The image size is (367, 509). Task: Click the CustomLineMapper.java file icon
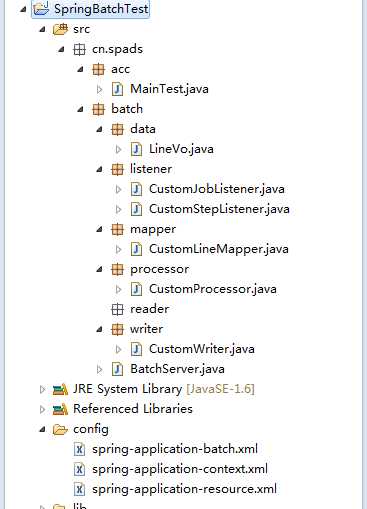tap(136, 249)
